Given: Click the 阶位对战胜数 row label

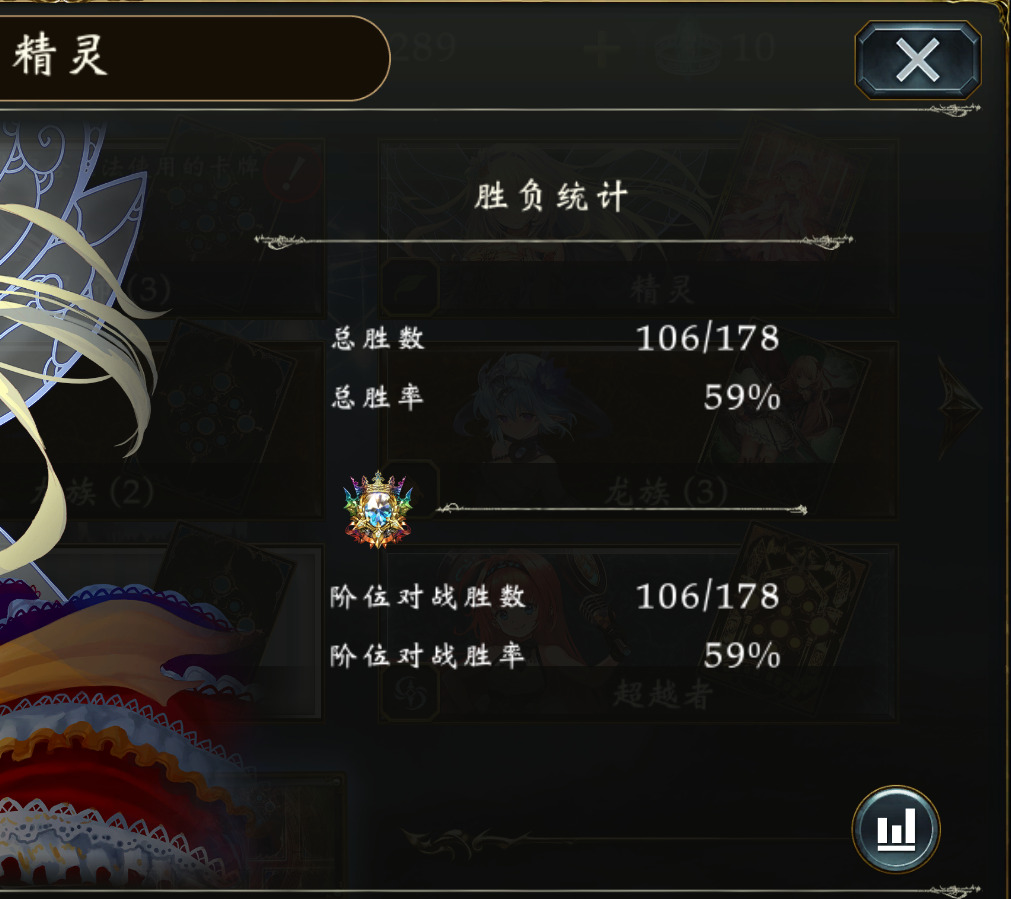Looking at the screenshot, I should click(427, 597).
